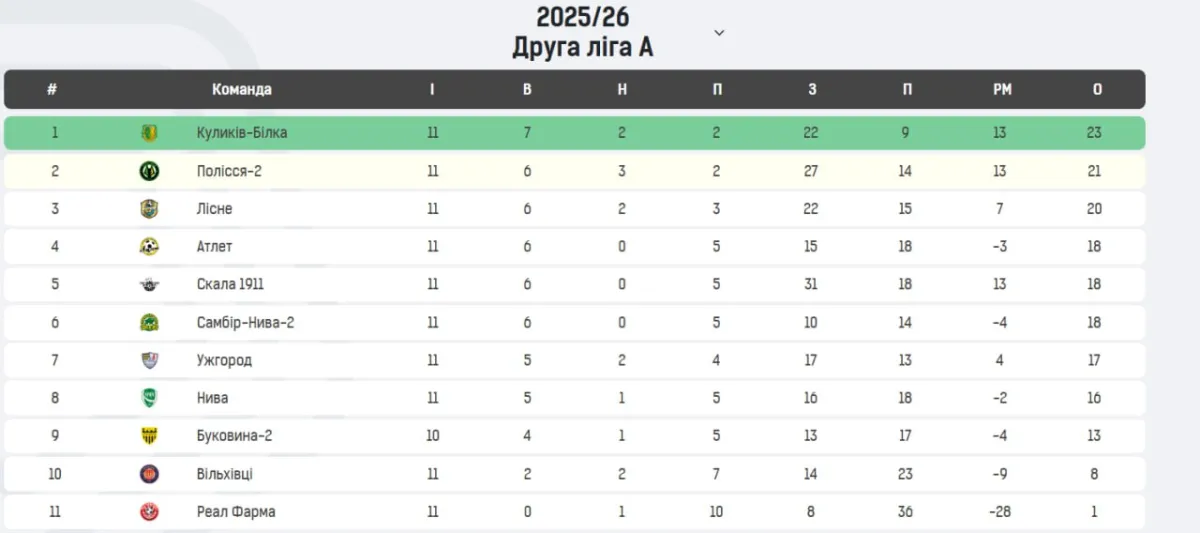1200x533 pixels.
Task: Click the РМ goal difference column header
Action: click(1002, 89)
